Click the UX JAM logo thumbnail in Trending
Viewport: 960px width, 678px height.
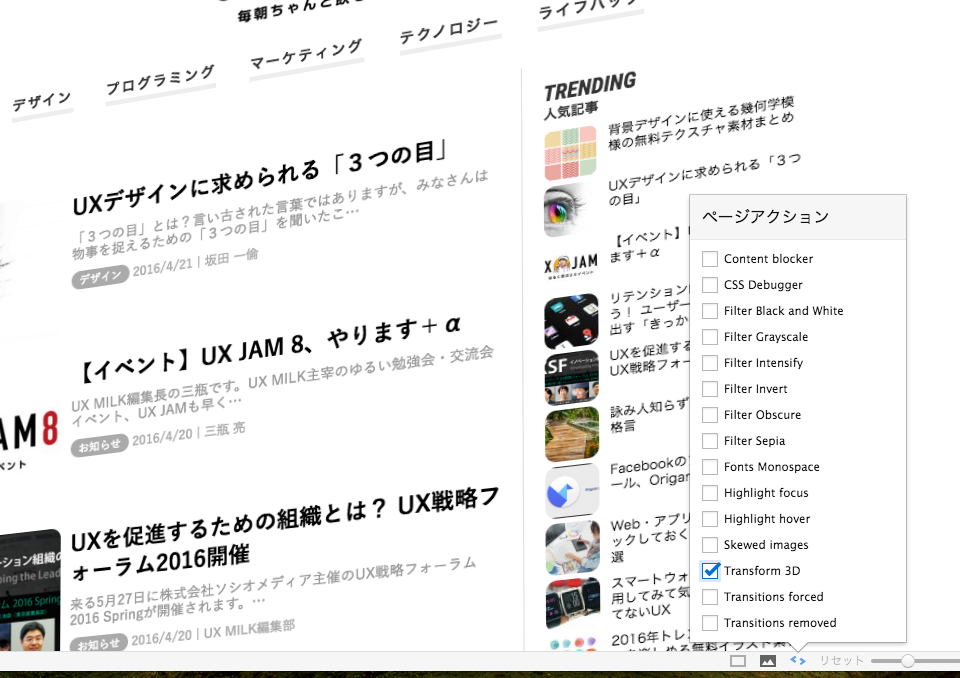pos(571,265)
